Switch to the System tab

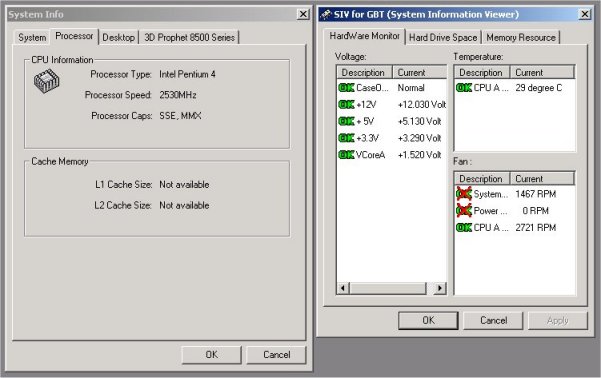click(32, 38)
